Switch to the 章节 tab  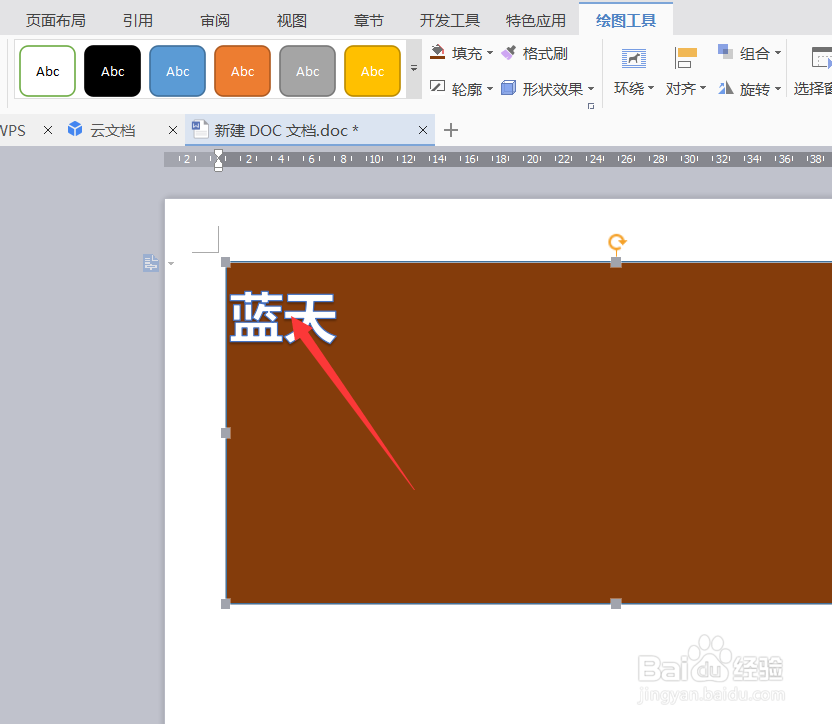(x=369, y=21)
